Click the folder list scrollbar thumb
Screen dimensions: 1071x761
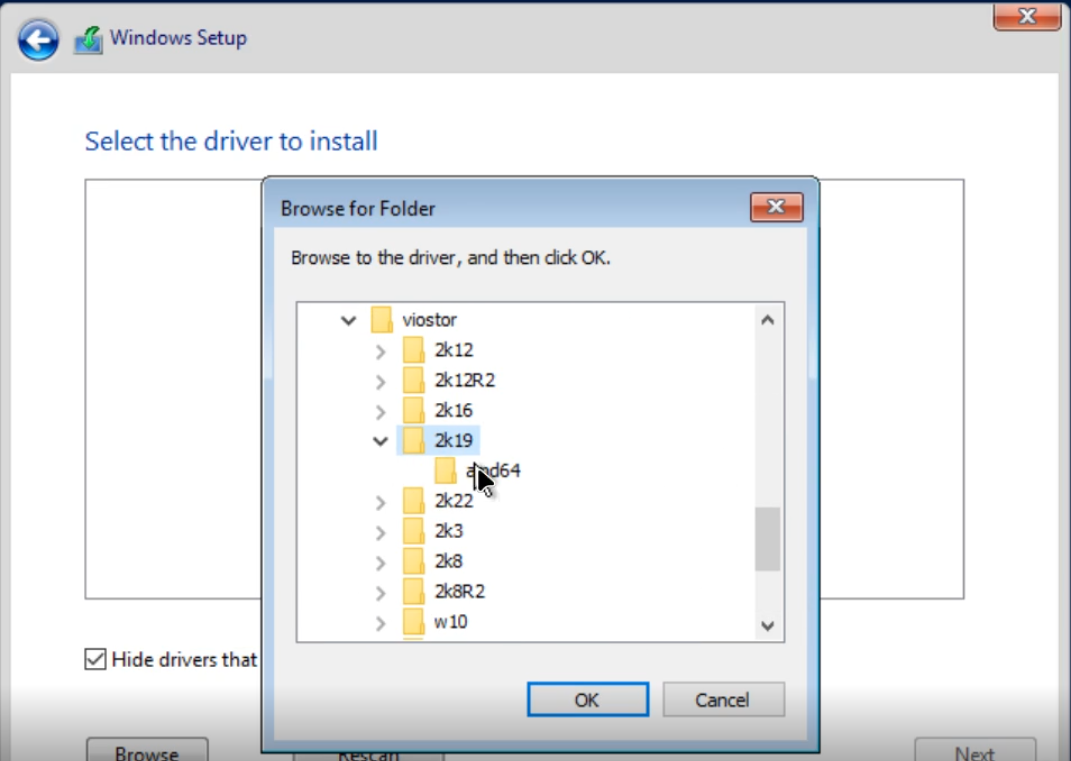coord(767,539)
